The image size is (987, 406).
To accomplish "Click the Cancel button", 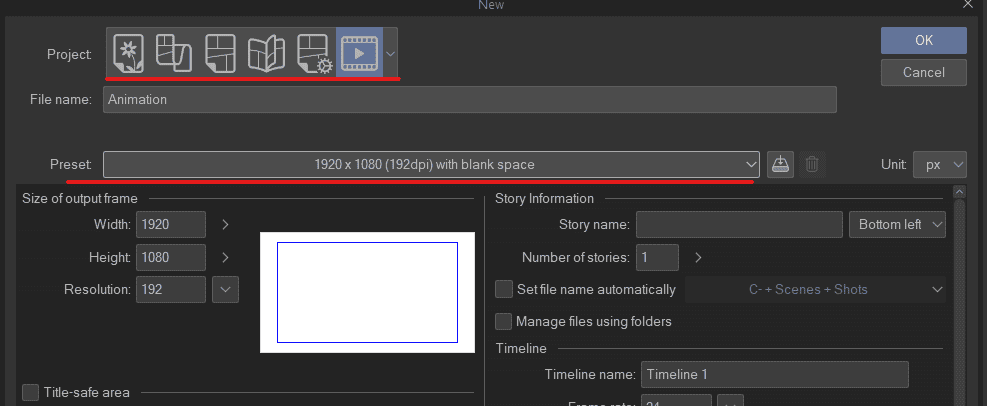I will pyautogui.click(x=923, y=72).
